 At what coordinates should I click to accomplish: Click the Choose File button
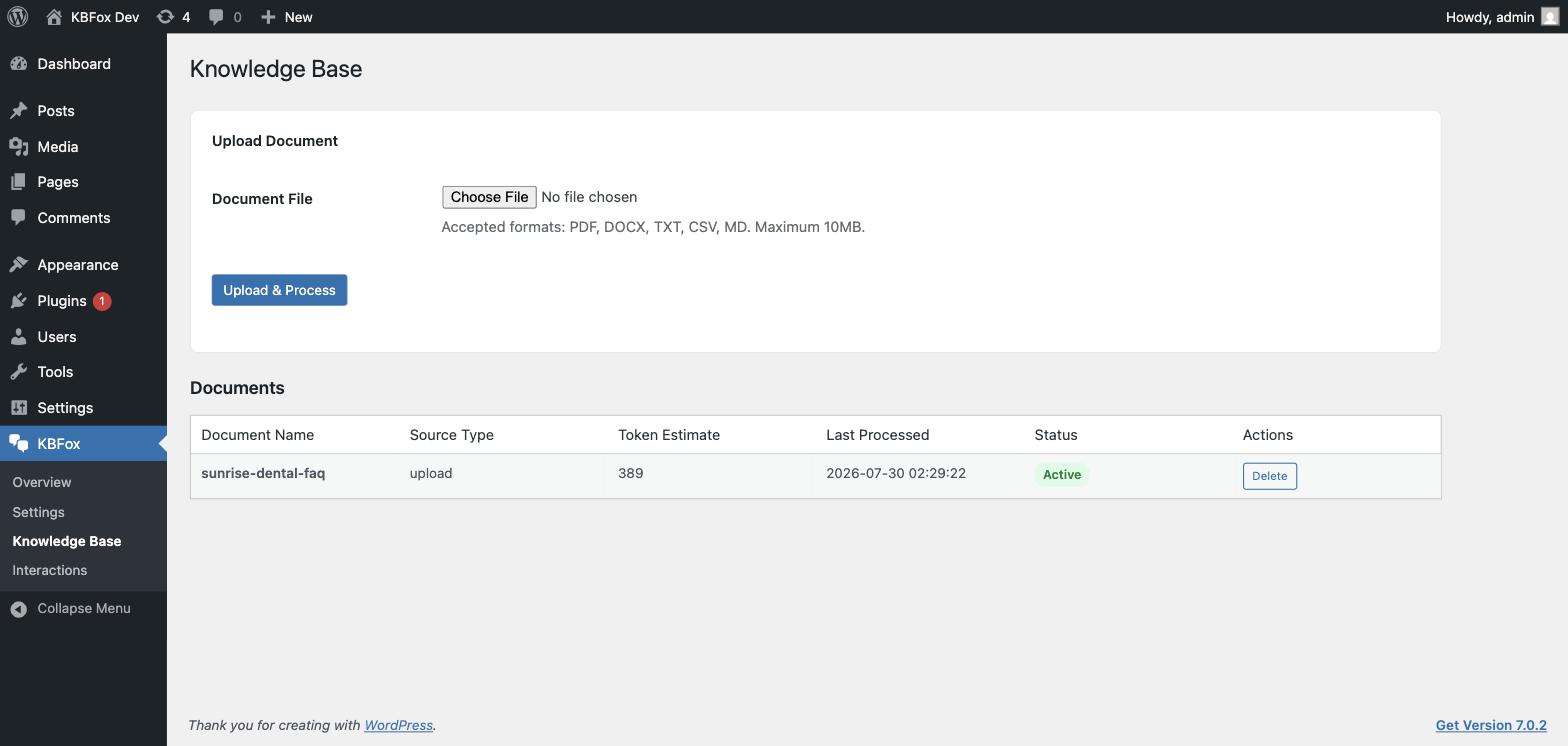(489, 197)
